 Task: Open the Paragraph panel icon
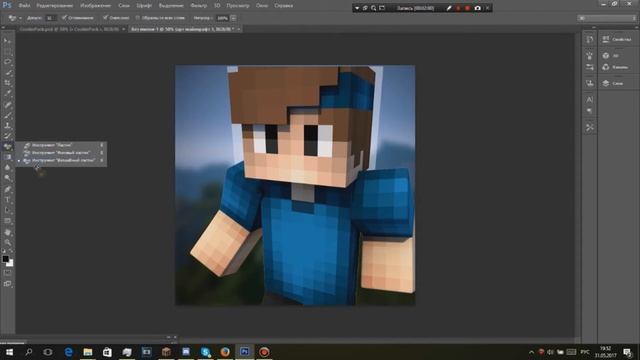(589, 111)
